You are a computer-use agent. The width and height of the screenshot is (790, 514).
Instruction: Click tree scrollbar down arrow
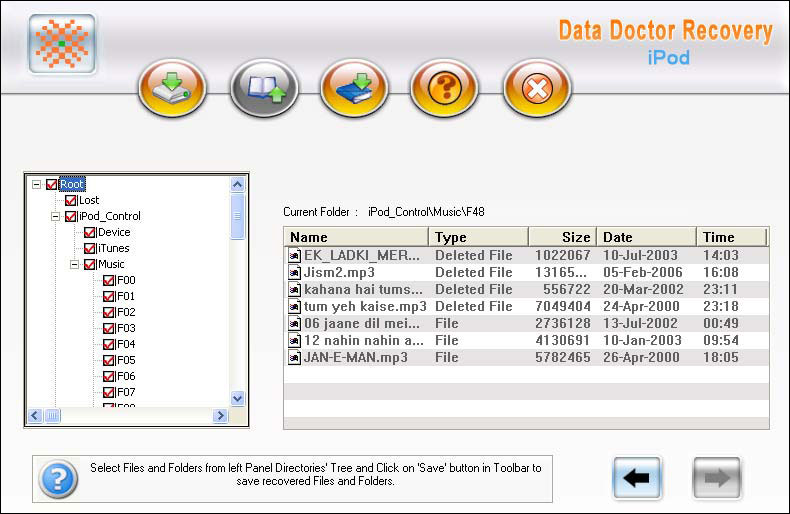click(x=238, y=399)
